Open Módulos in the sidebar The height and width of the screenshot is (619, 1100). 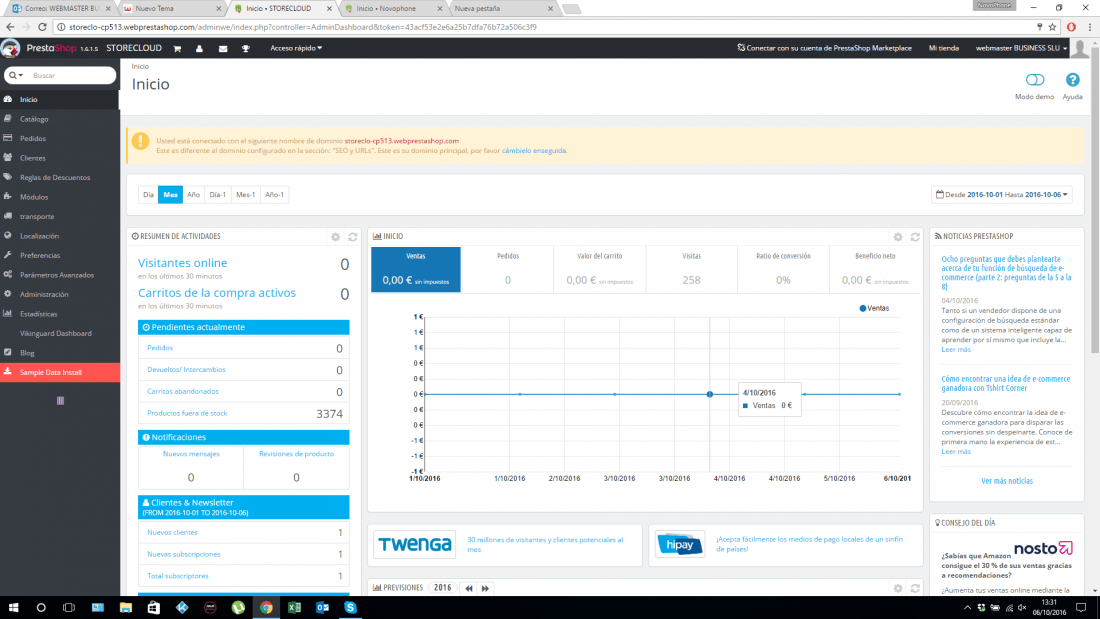coord(60,197)
